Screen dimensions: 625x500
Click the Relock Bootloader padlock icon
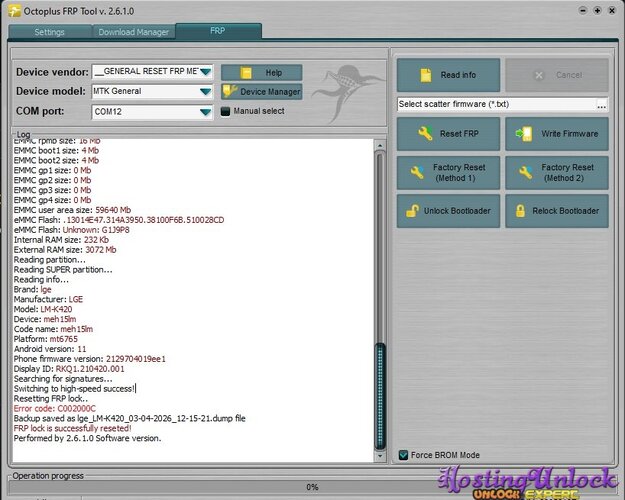(518, 211)
